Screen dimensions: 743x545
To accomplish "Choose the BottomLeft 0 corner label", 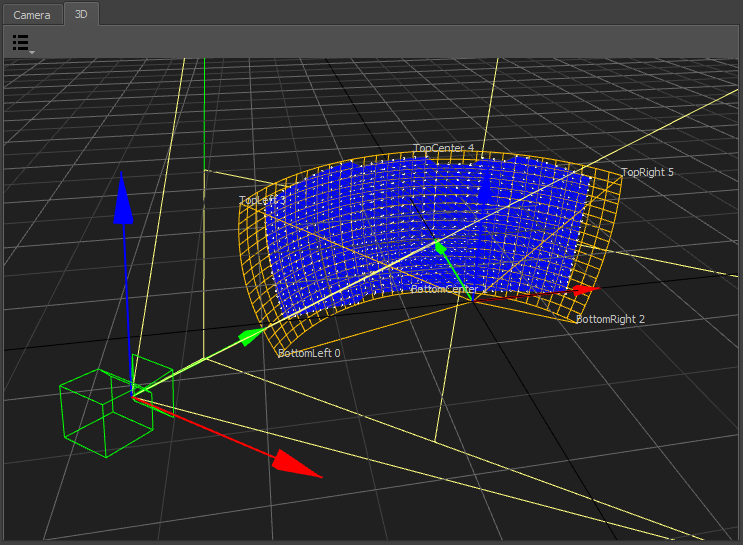I will [308, 353].
